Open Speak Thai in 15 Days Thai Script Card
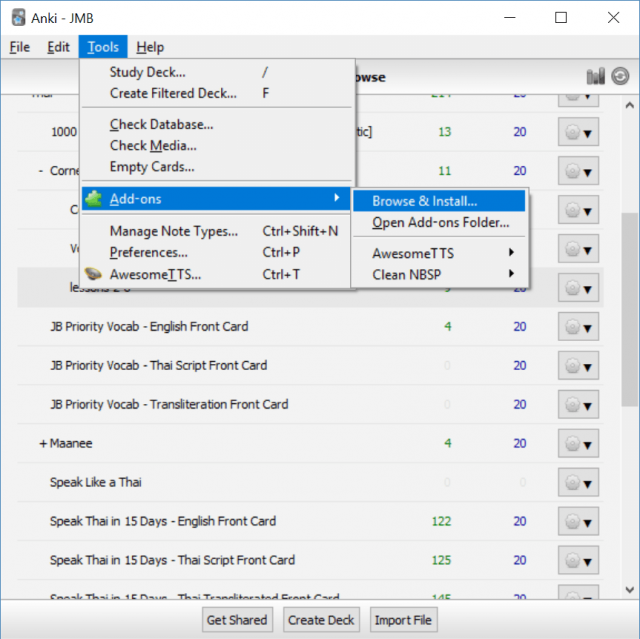 click(172, 560)
